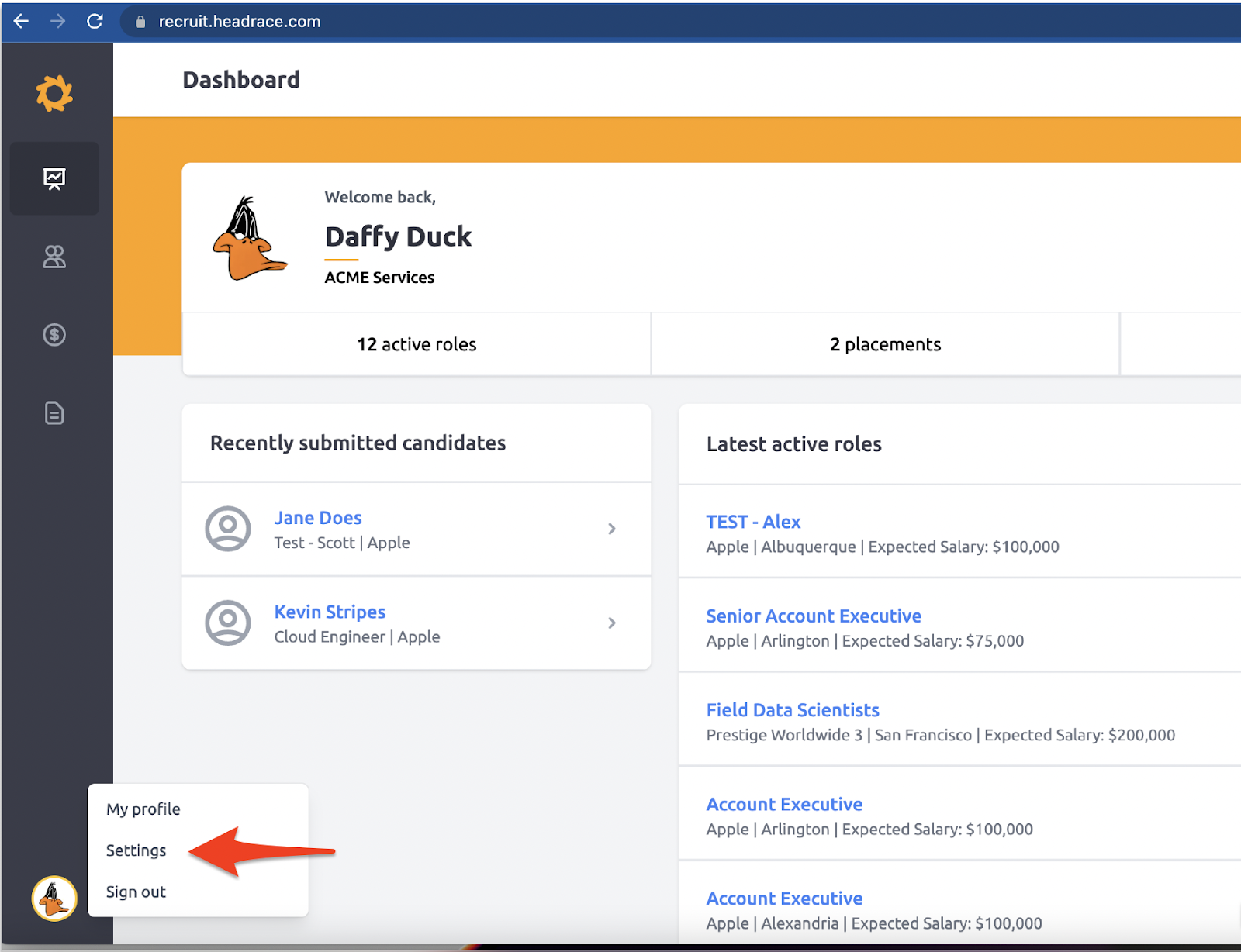The height and width of the screenshot is (952, 1241).
Task: Open Senior Account Executive role
Action: point(814,616)
